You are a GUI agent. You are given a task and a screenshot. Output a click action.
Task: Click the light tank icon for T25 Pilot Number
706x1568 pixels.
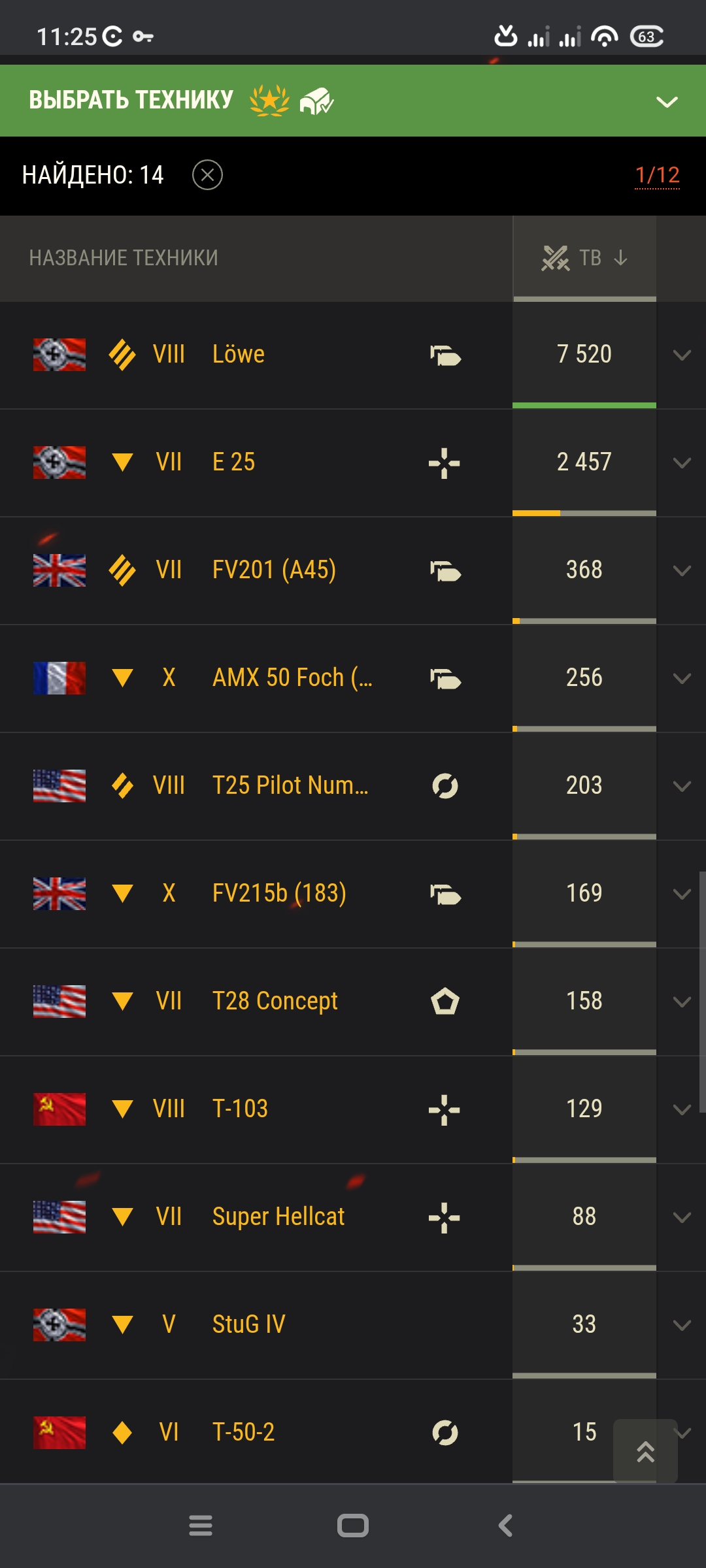pos(445,786)
